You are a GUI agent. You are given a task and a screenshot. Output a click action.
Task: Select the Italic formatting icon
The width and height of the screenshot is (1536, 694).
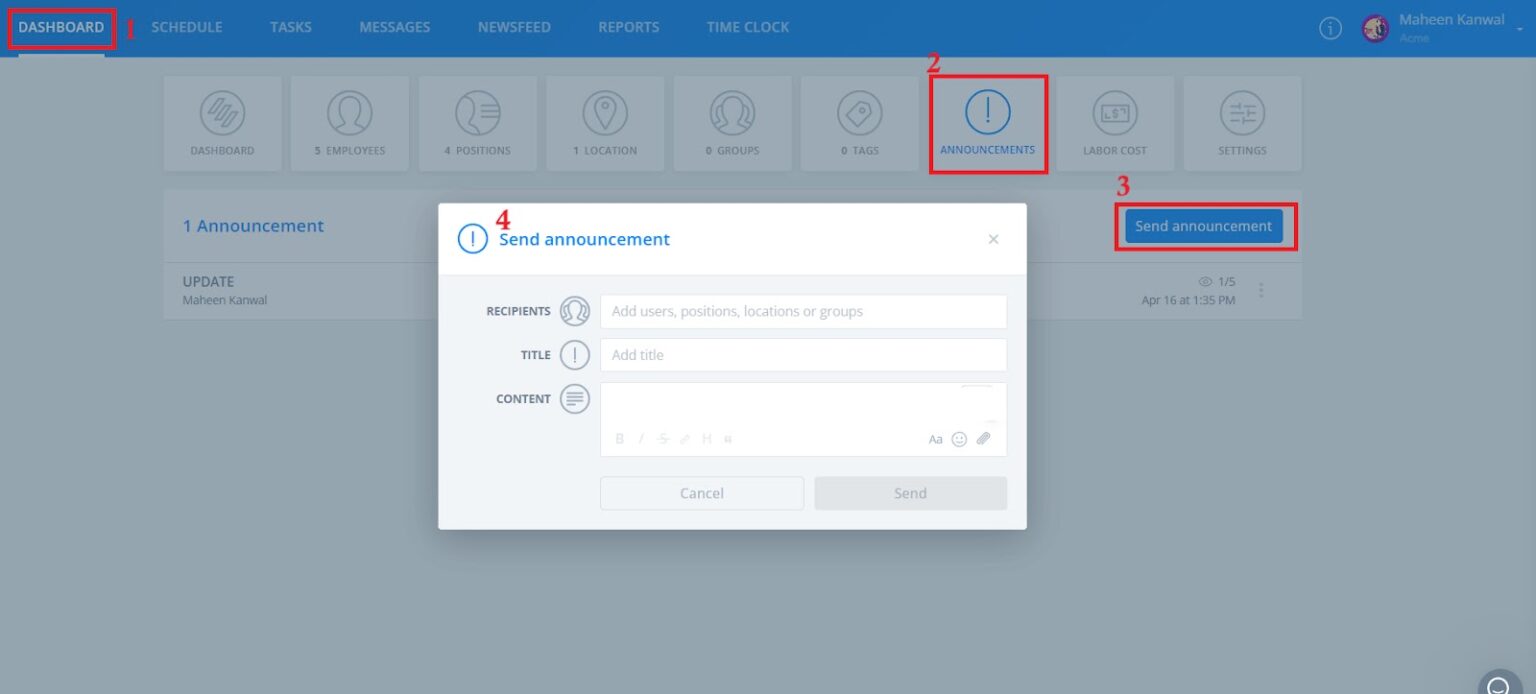tap(641, 438)
